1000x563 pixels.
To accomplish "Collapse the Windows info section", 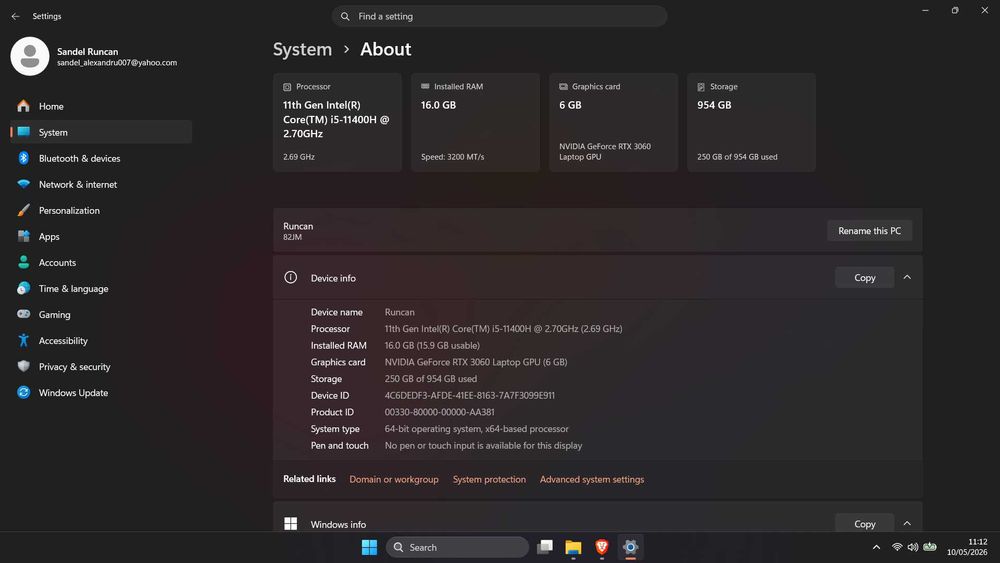I will click(907, 523).
